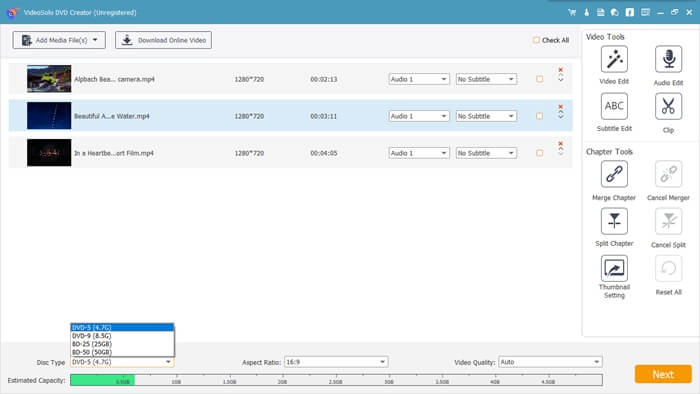Enable the Check All checkbox
This screenshot has width=700, height=394.
coord(536,40)
